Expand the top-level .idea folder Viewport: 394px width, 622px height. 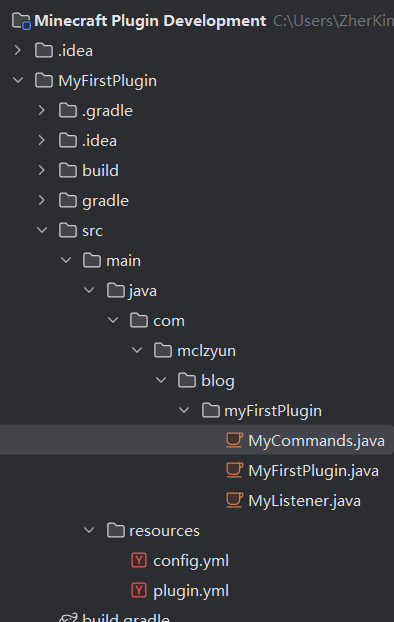pyautogui.click(x=17, y=50)
